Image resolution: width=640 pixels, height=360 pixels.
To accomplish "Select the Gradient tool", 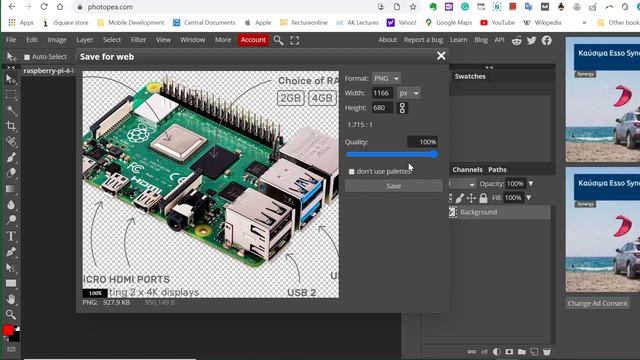I will 11,189.
